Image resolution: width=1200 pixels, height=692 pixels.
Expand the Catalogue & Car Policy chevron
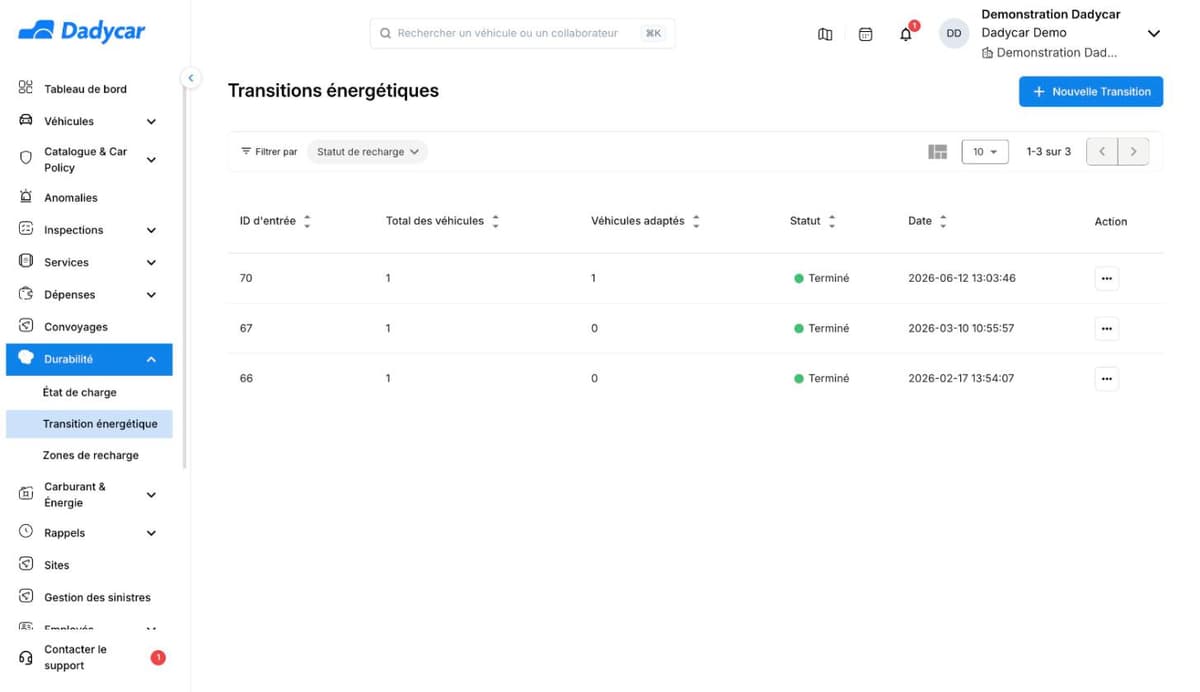pyautogui.click(x=151, y=160)
